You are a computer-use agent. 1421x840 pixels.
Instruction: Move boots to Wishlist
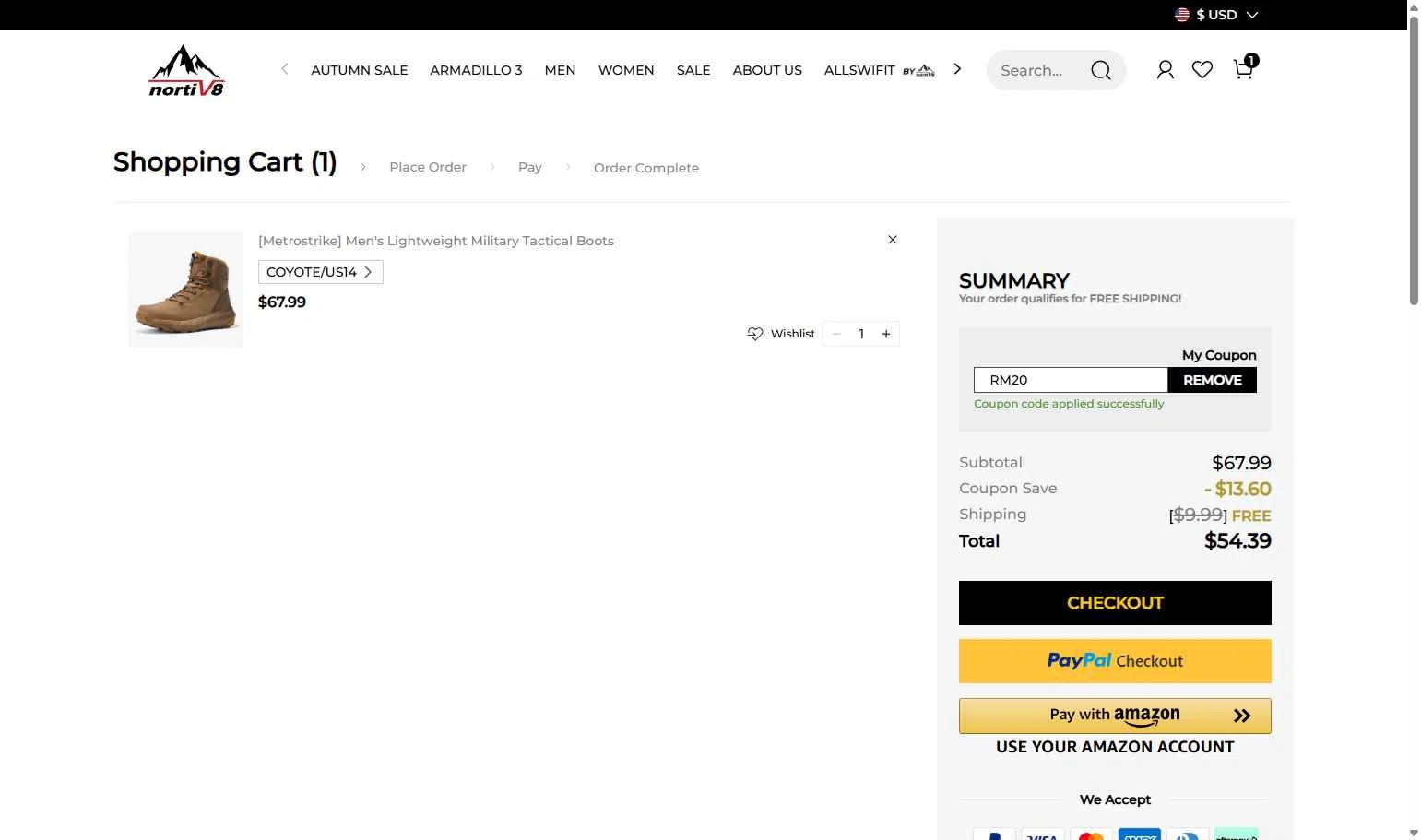(x=781, y=334)
